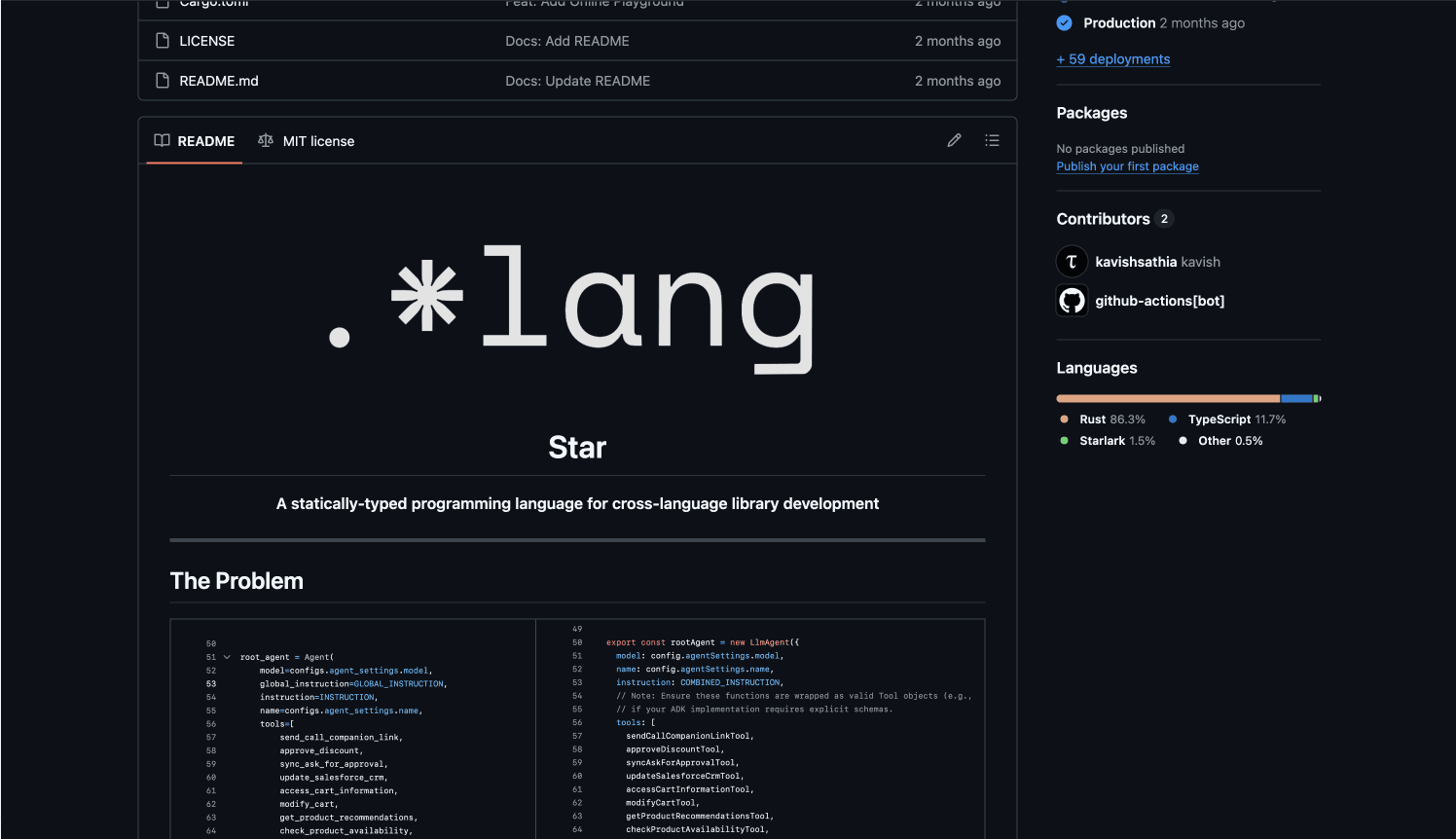Open the README.md file
The image size is (1456, 839).
coord(218,81)
